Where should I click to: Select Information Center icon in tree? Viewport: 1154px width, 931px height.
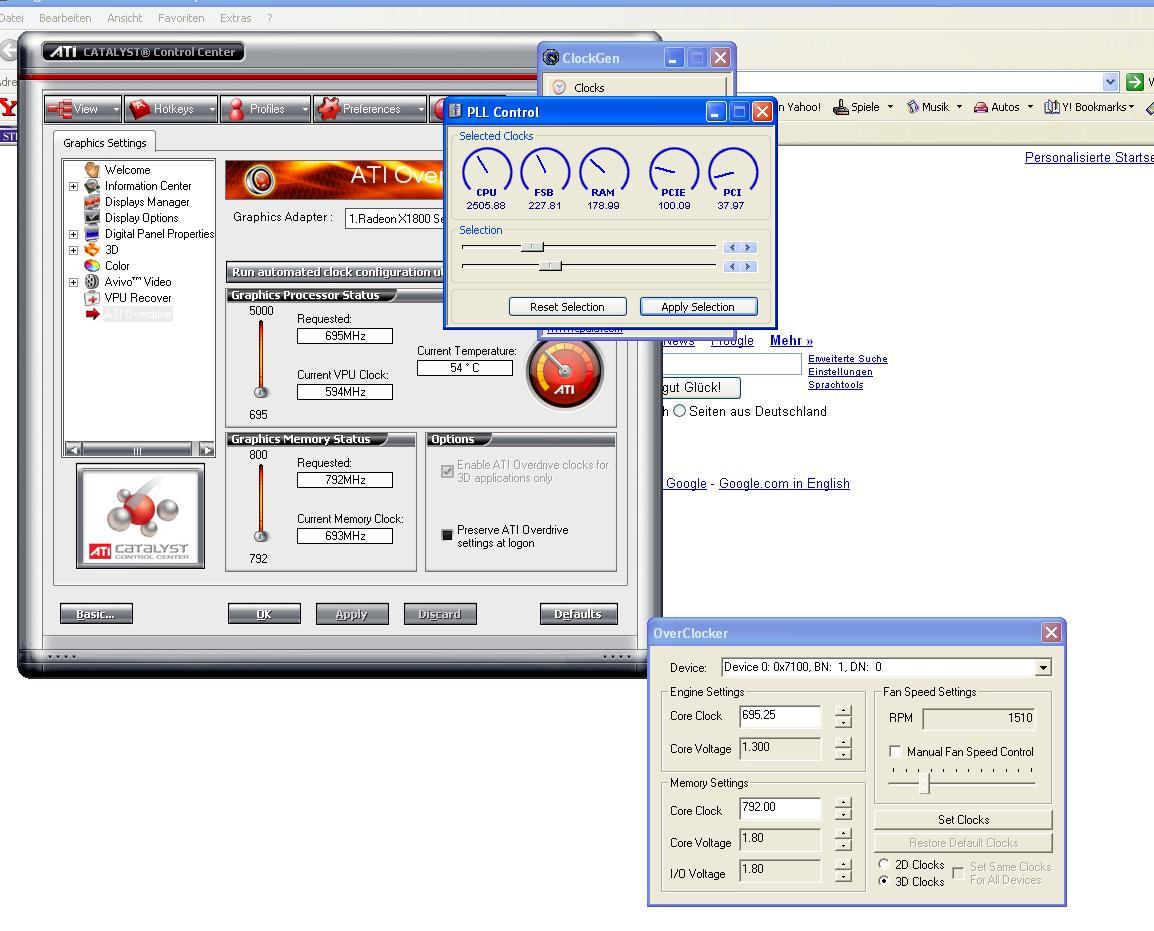point(92,185)
